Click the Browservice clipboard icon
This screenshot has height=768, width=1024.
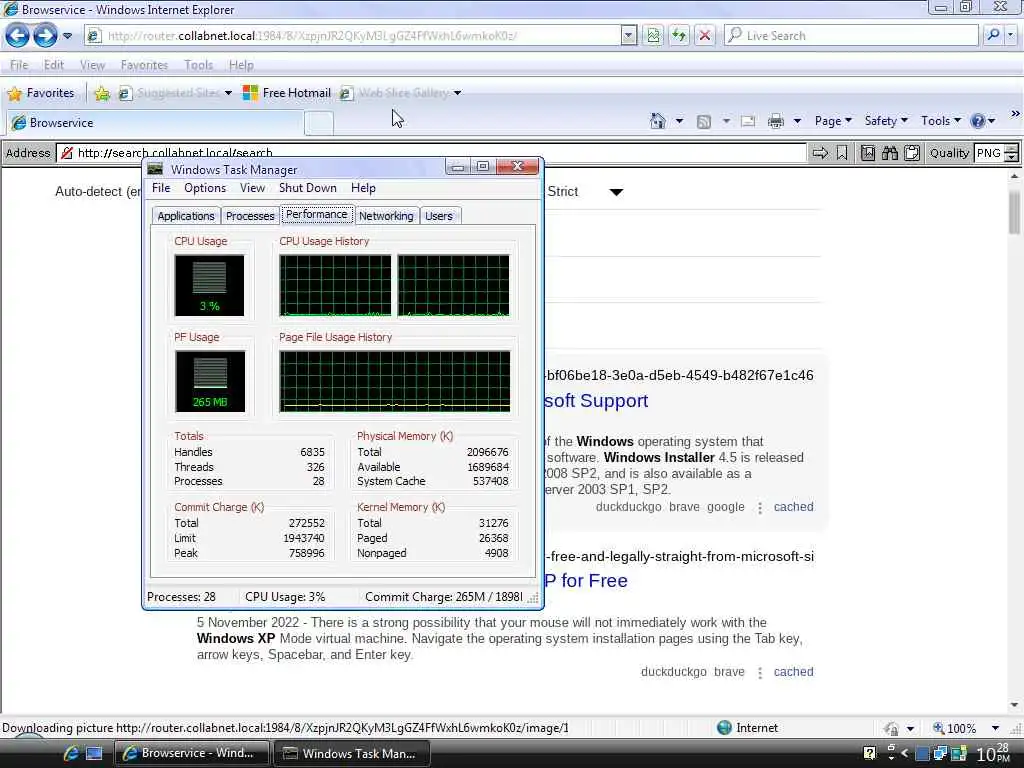(x=912, y=153)
